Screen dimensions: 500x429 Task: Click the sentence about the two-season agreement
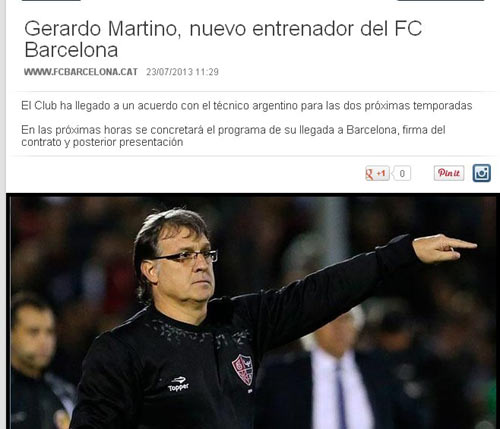tap(247, 106)
